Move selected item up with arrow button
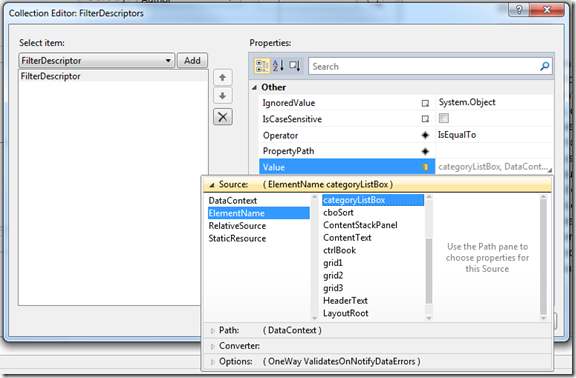Screen dimensions: 576x378 (x=223, y=78)
